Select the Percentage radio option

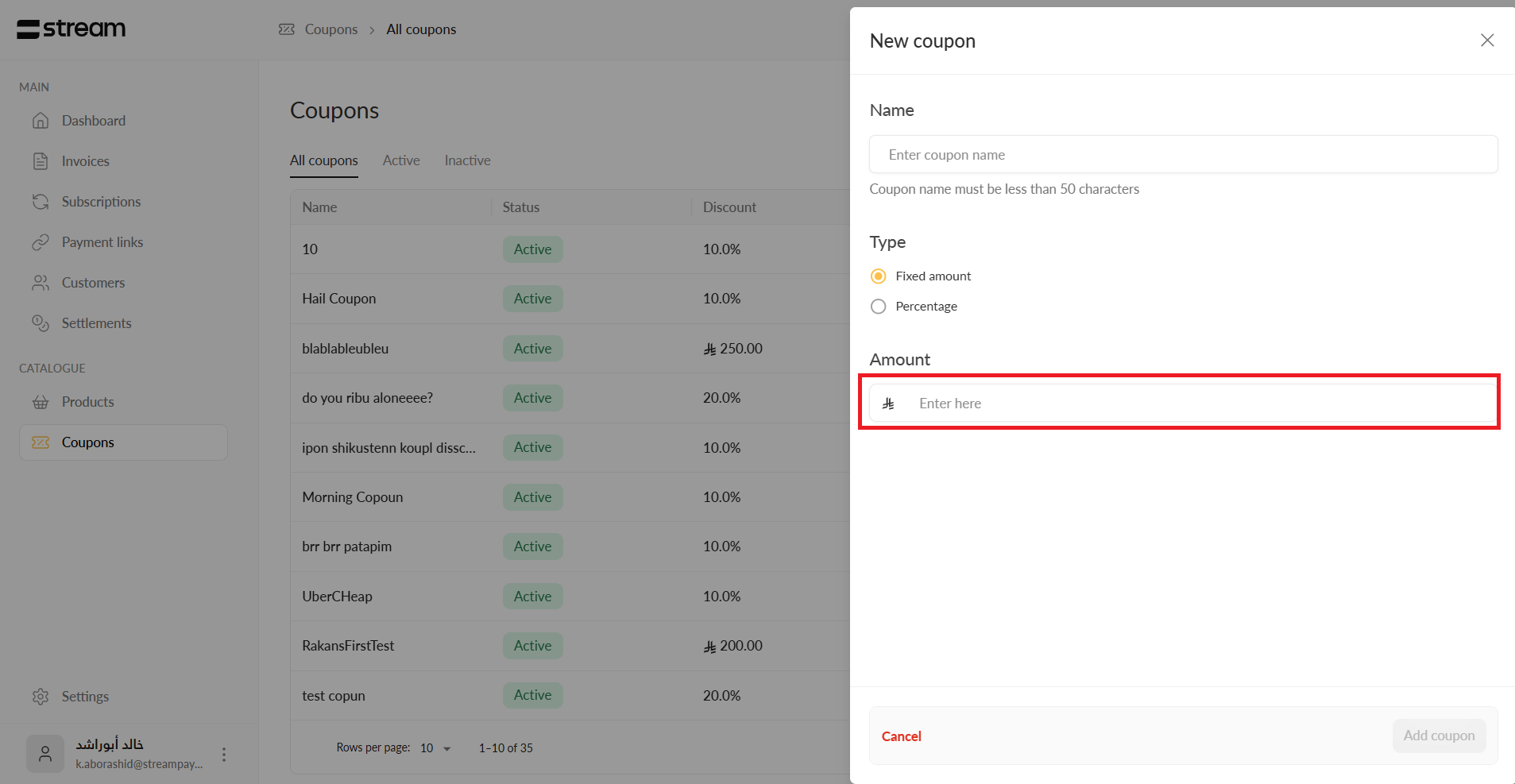pyautogui.click(x=878, y=307)
